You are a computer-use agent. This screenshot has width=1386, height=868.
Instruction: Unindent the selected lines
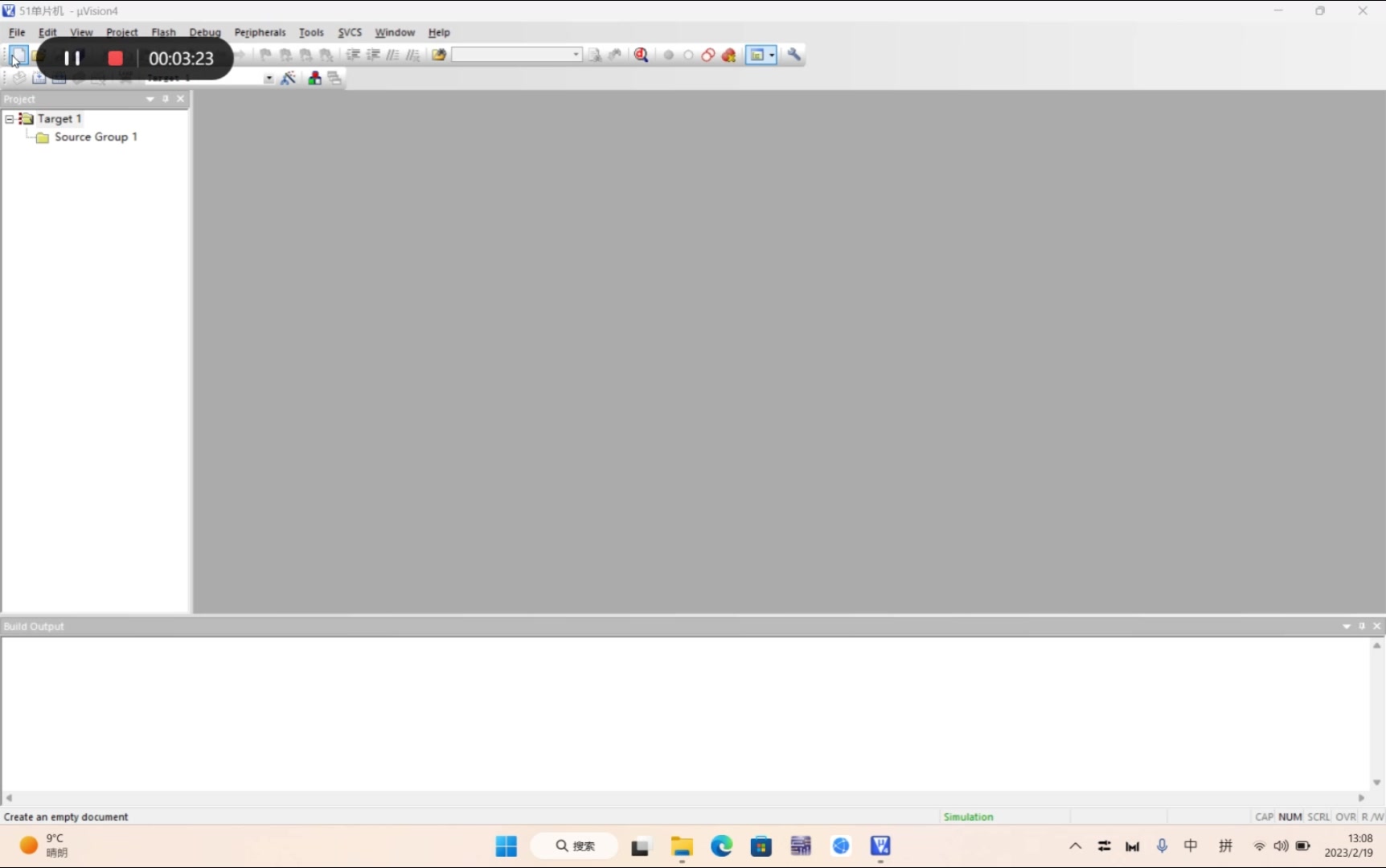[373, 55]
